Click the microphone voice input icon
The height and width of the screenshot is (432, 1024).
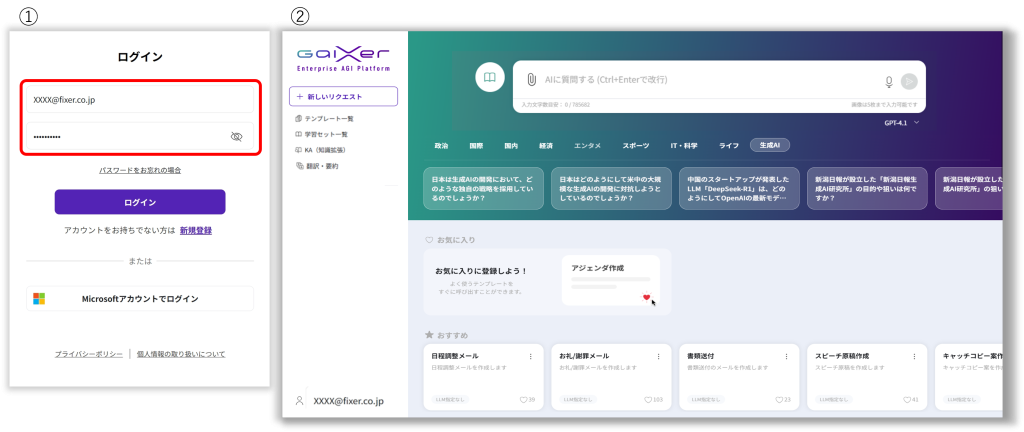click(888, 81)
